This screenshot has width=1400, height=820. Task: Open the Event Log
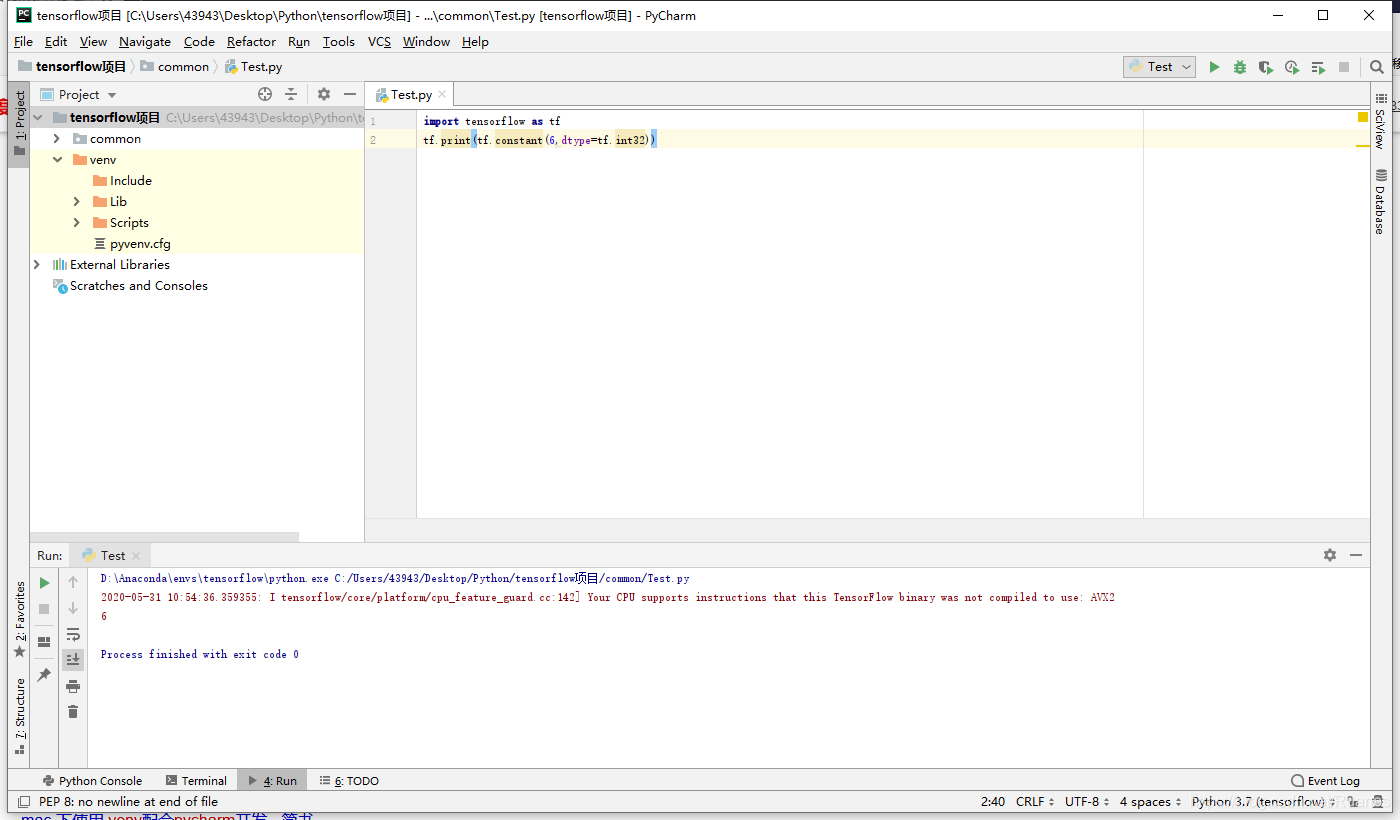[1325, 781]
